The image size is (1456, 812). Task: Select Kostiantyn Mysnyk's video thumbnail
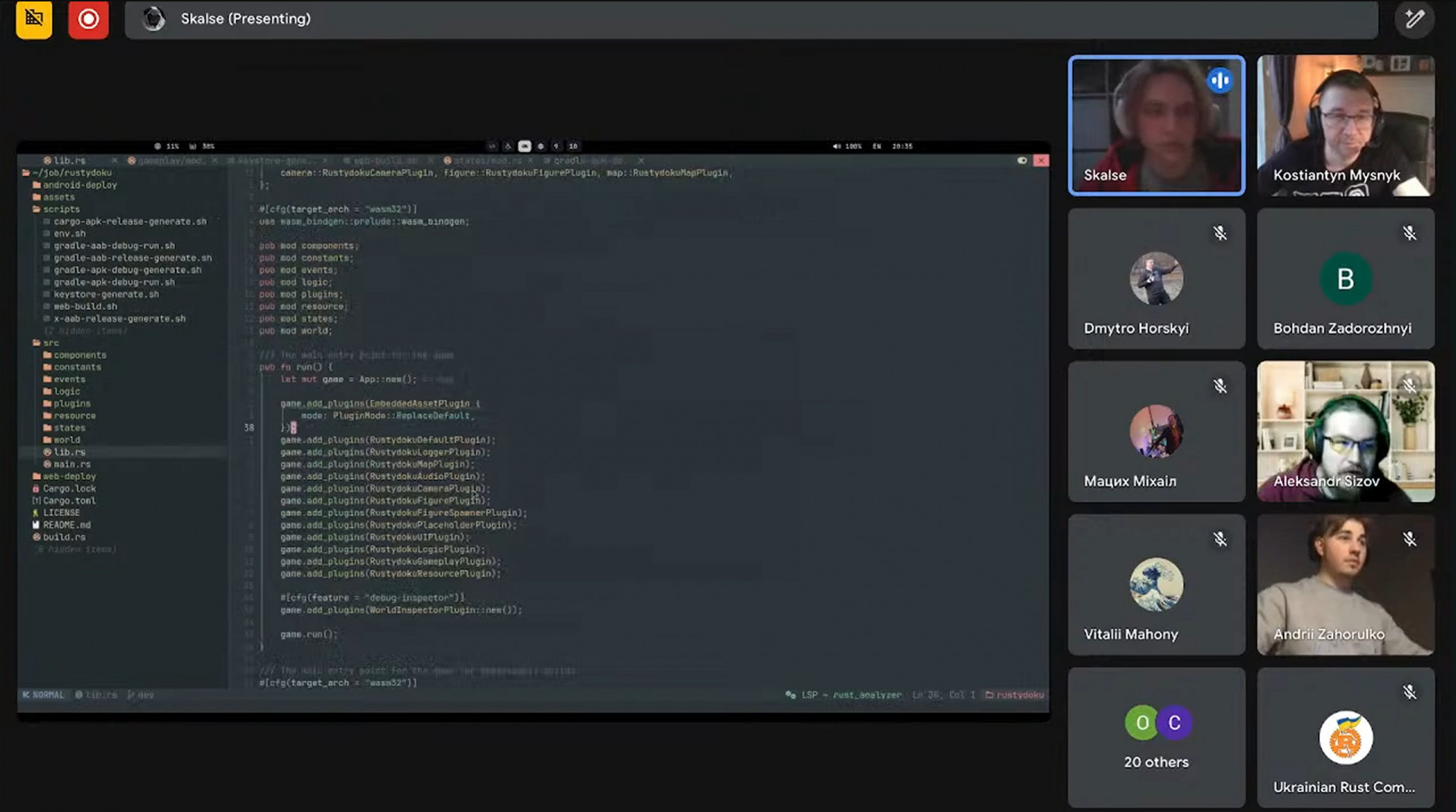(x=1345, y=125)
